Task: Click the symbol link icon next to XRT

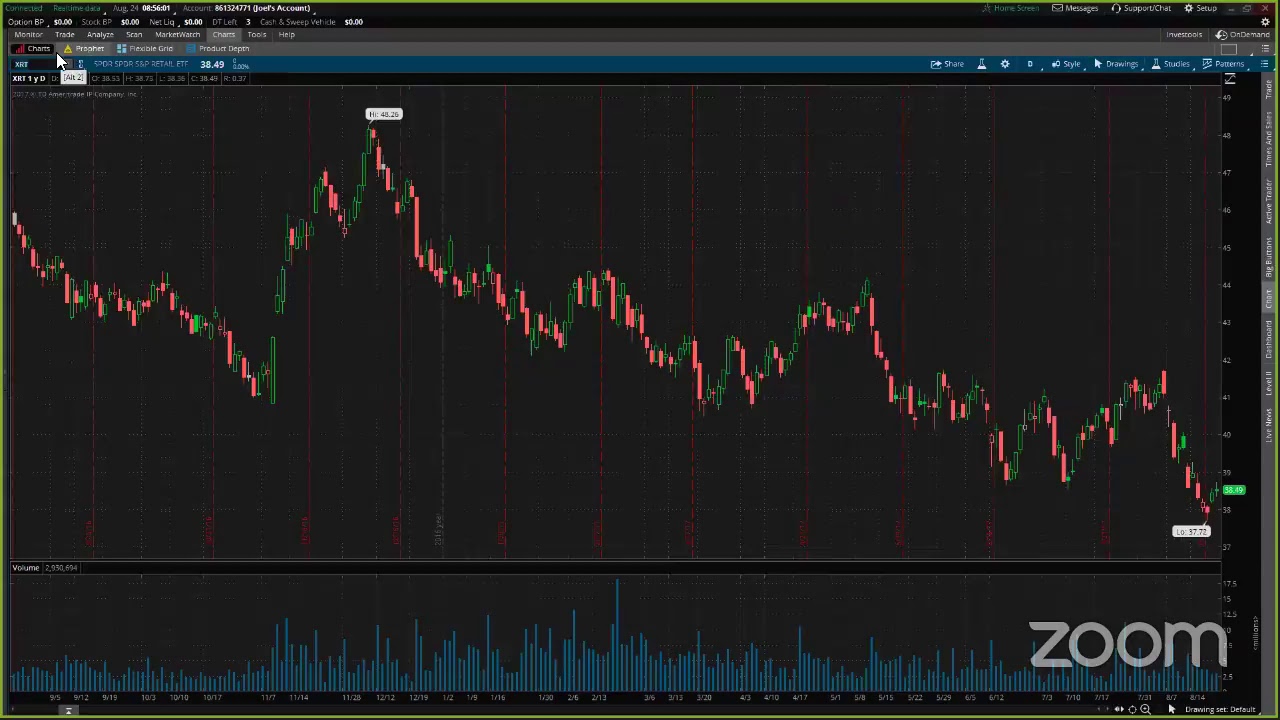Action: tap(81, 64)
